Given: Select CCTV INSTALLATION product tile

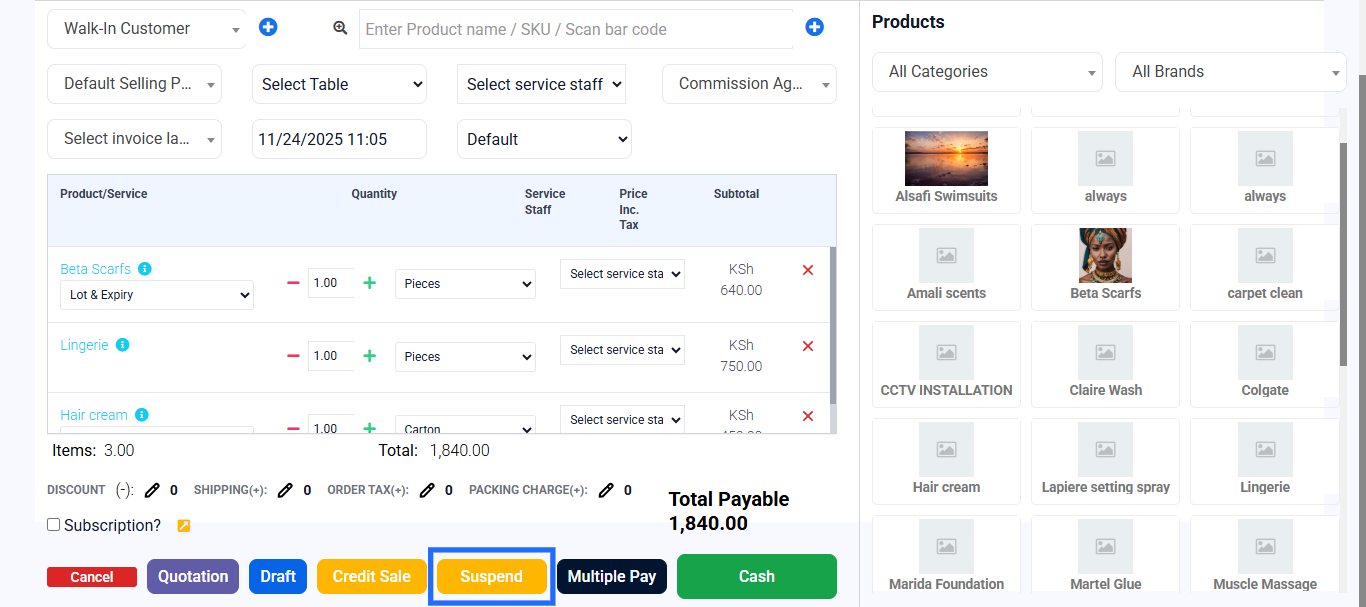Looking at the screenshot, I should pos(946,363).
